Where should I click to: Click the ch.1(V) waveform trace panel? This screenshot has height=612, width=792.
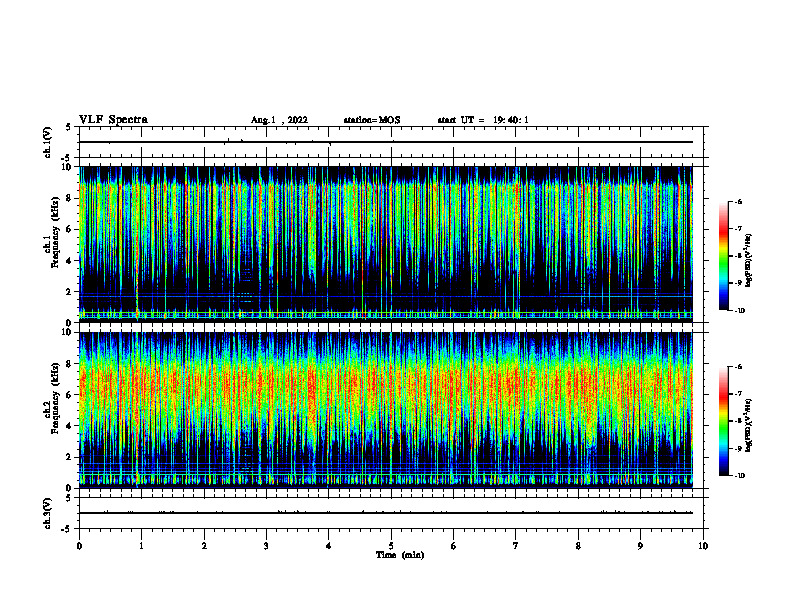pyautogui.click(x=391, y=142)
